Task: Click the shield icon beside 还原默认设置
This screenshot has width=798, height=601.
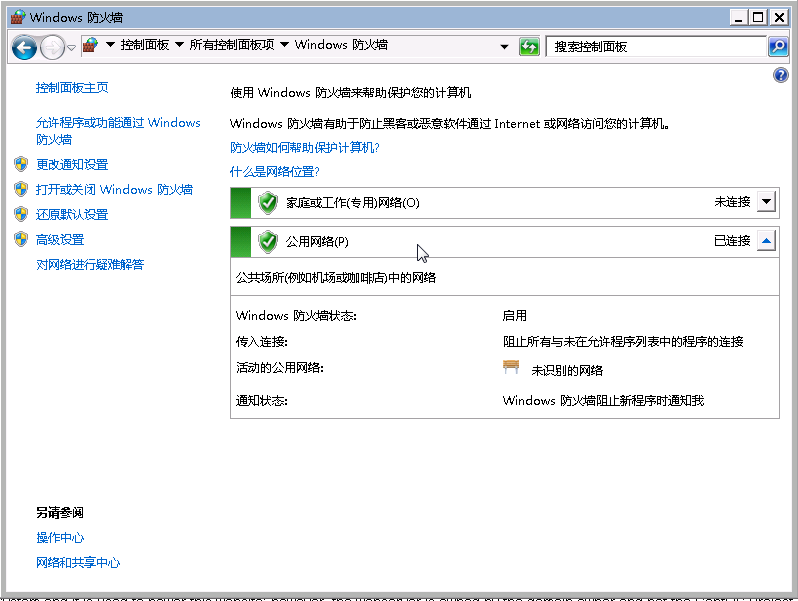Action: pyautogui.click(x=21, y=214)
